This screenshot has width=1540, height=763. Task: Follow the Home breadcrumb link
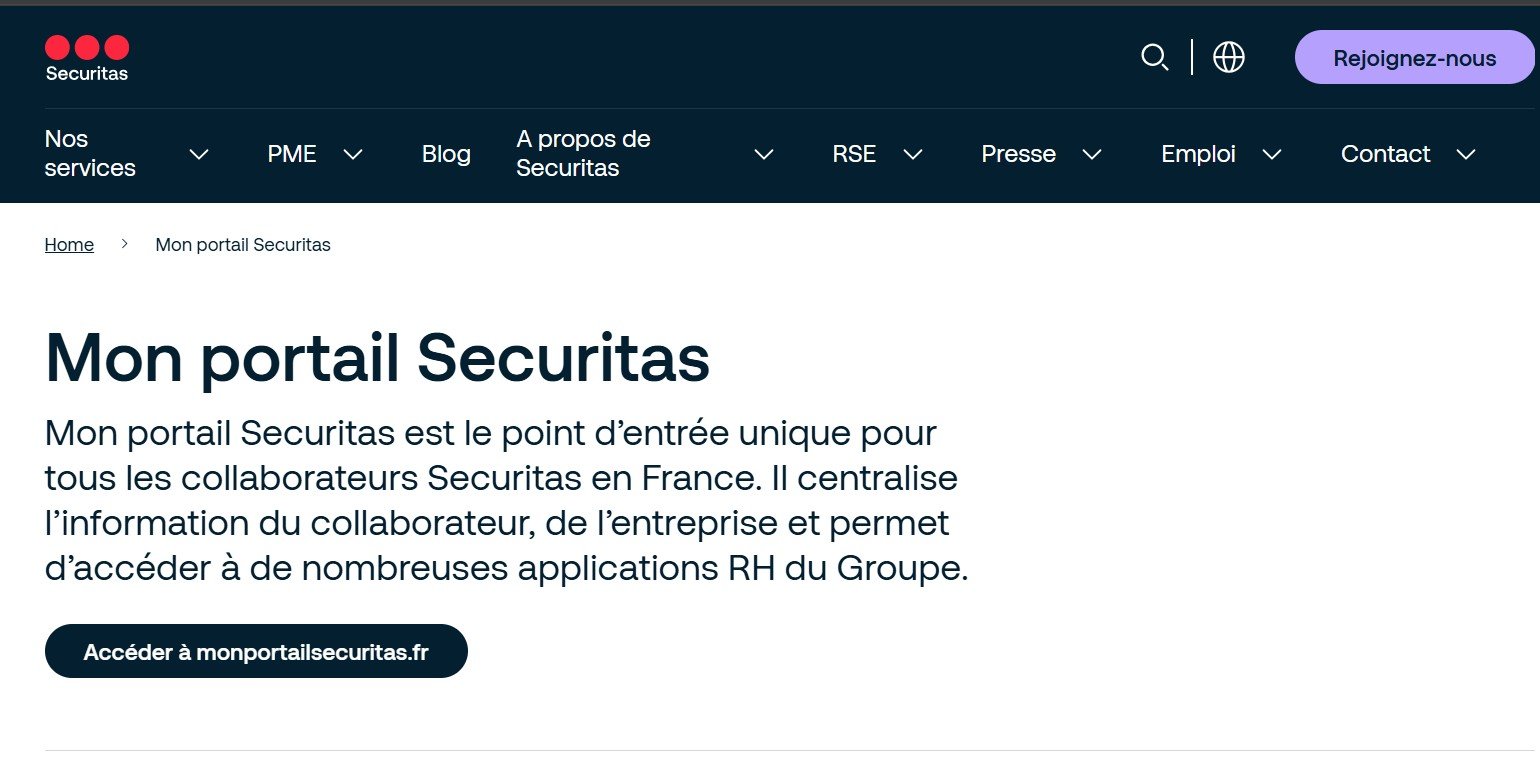[x=69, y=245]
